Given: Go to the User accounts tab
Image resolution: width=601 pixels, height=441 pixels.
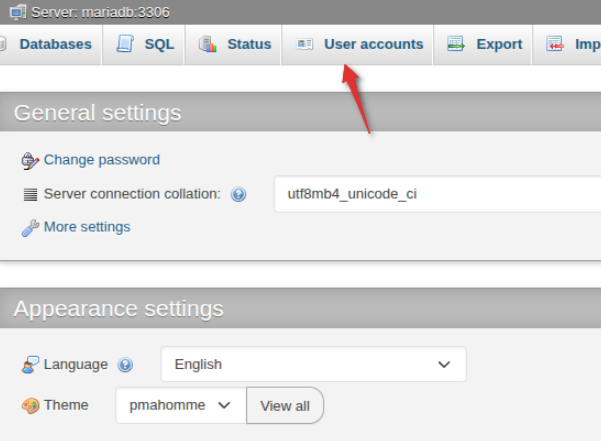Looking at the screenshot, I should (x=358, y=44).
